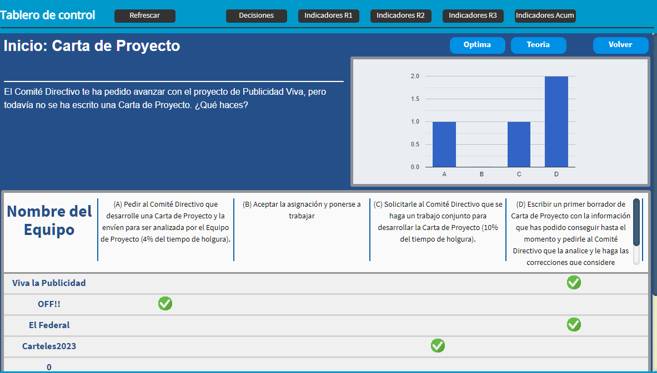657x373 pixels.
Task: Click the 'Viva la Publicidad' team name
Action: pyautogui.click(x=49, y=283)
